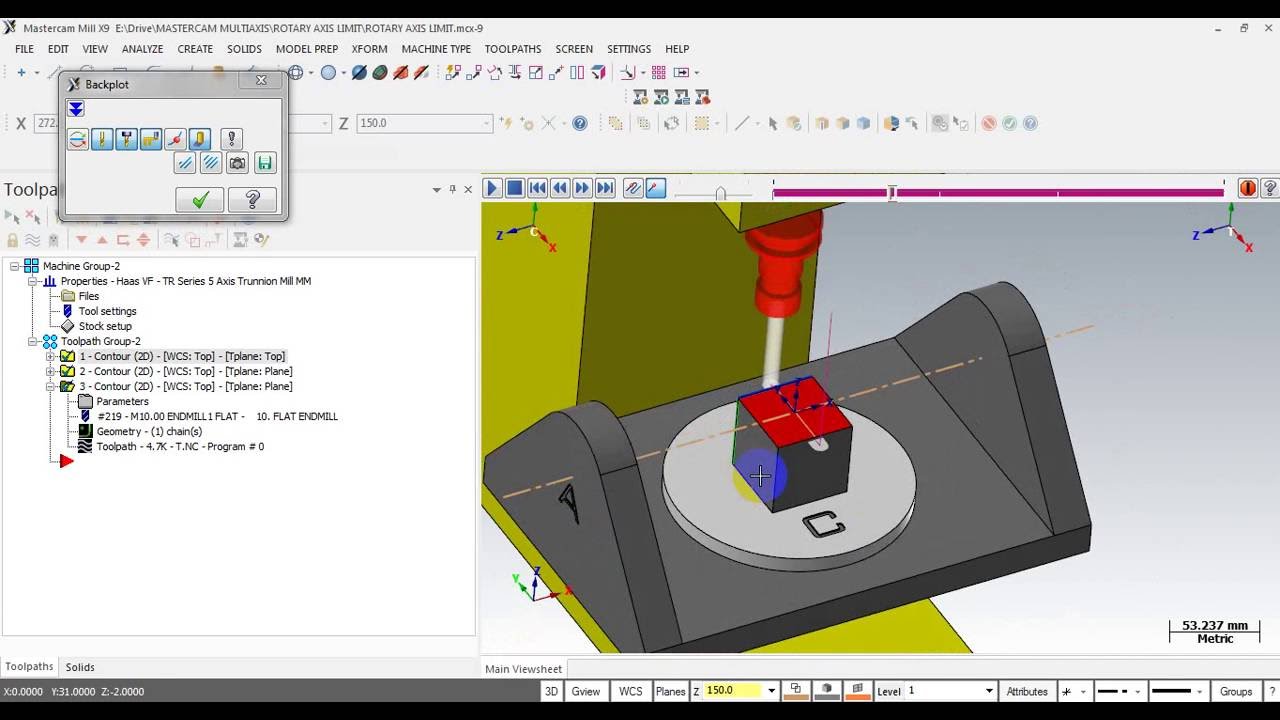The image size is (1280, 720).
Task: Open the Groups status bar button
Action: click(x=1236, y=691)
